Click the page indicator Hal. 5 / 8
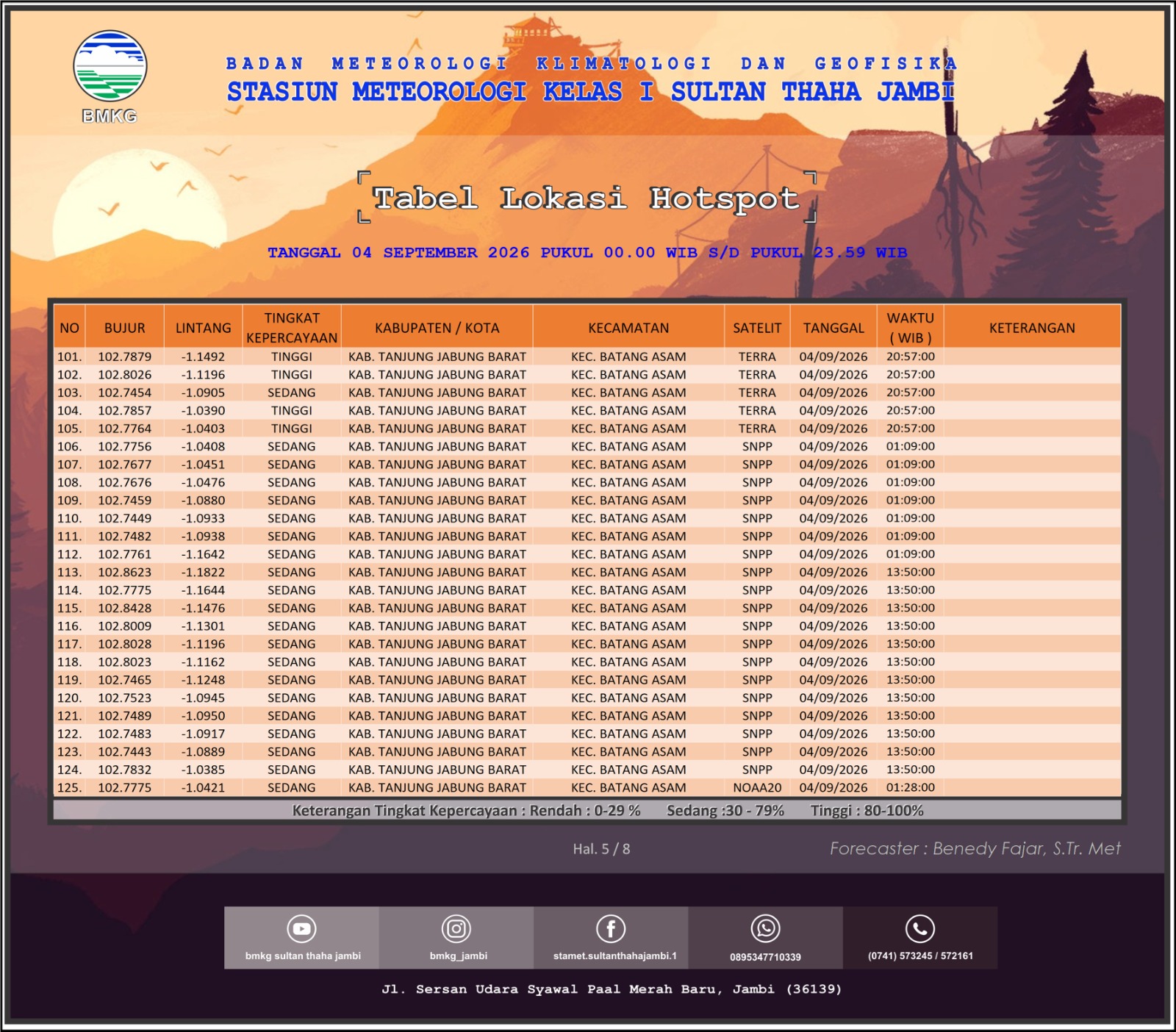The height and width of the screenshot is (1032, 1176). click(601, 849)
